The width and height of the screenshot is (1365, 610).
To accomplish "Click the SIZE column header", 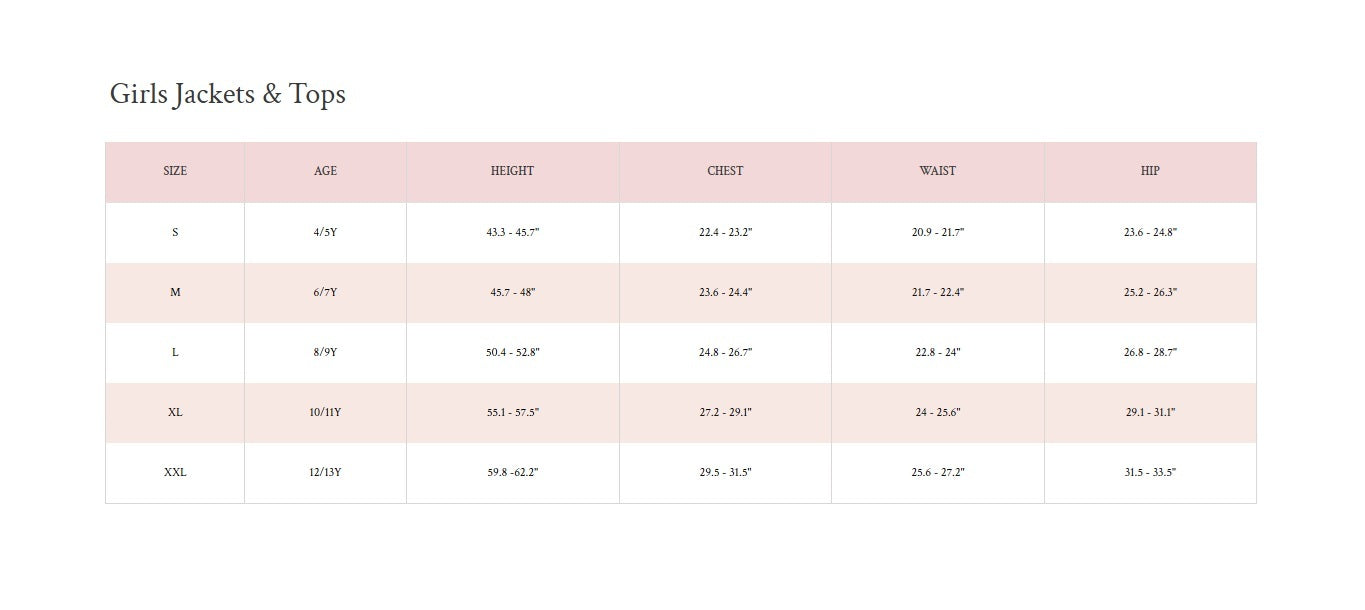I will coord(175,171).
